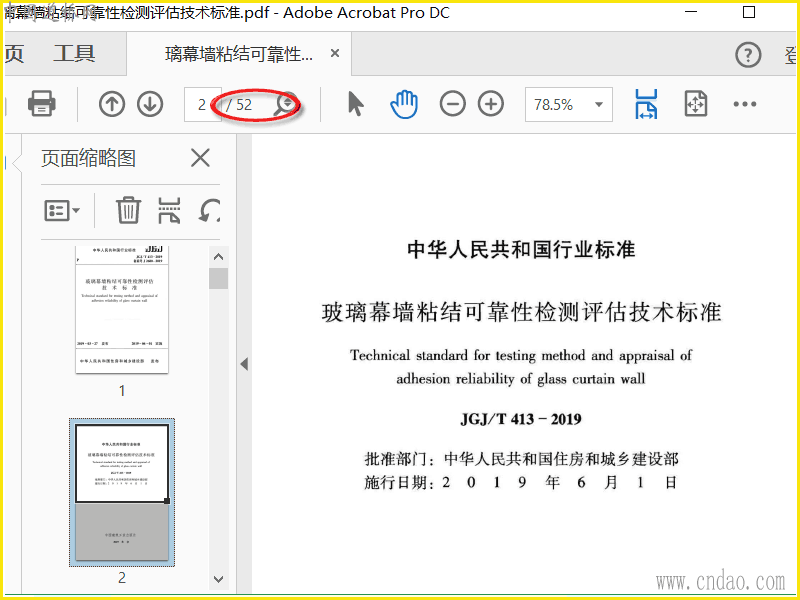Zoom out with the minus button
800x600 pixels.
(x=453, y=104)
